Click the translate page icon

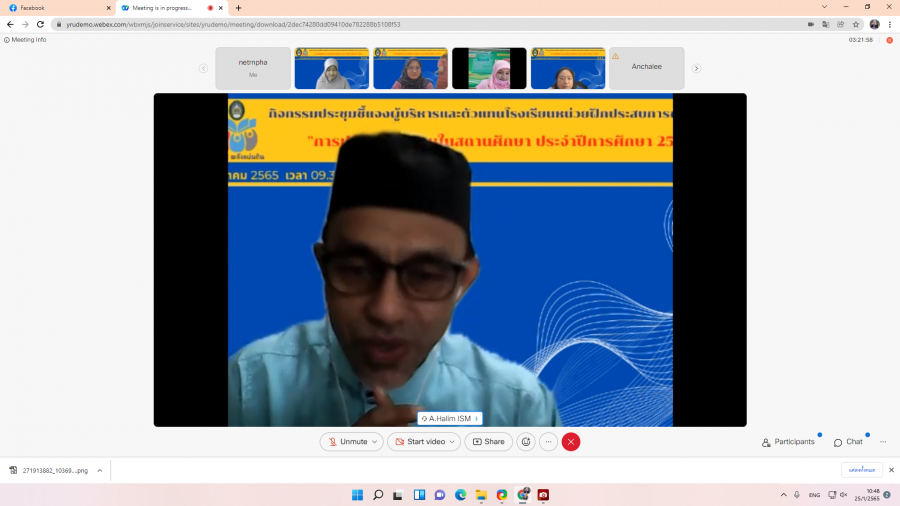point(825,24)
